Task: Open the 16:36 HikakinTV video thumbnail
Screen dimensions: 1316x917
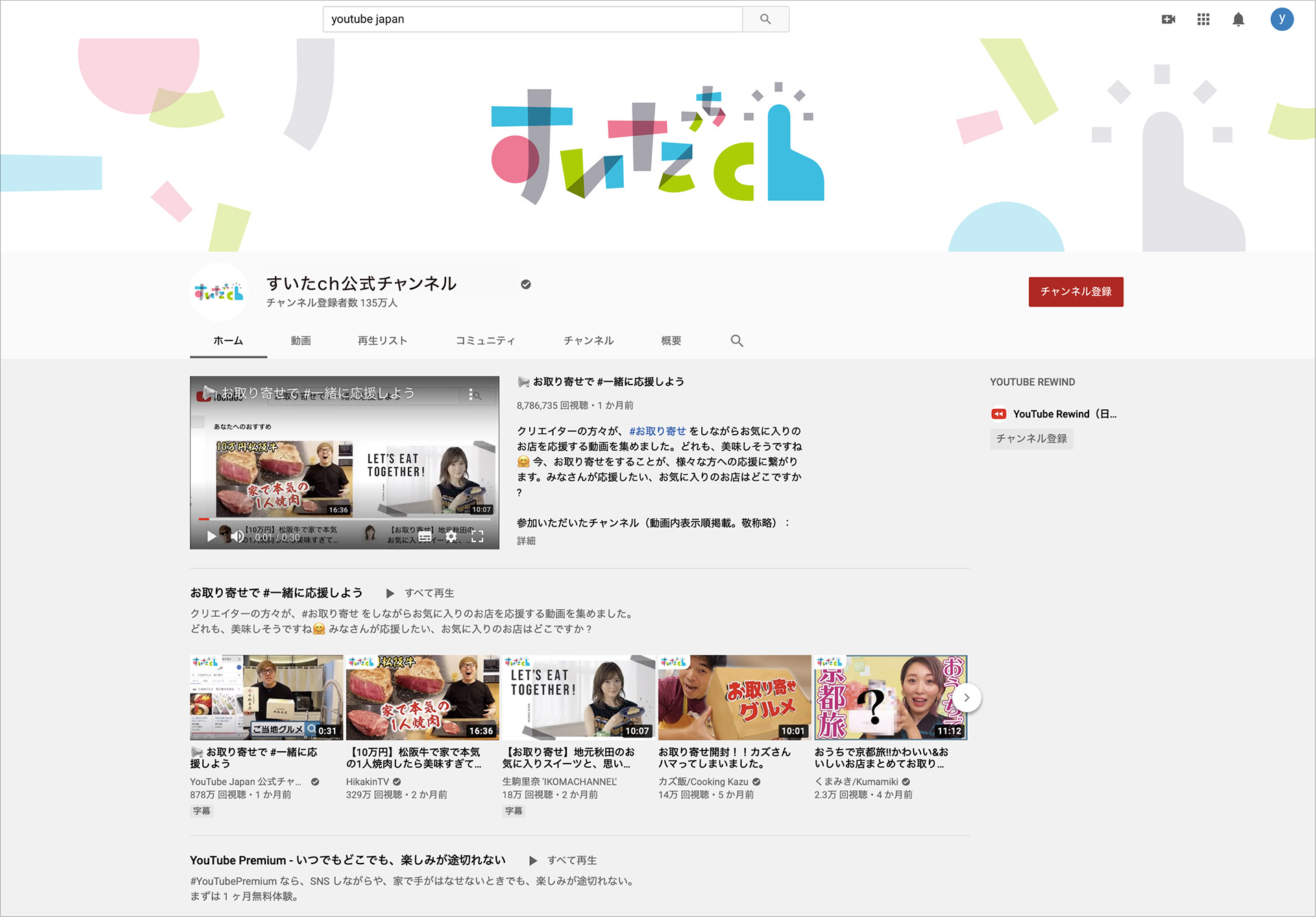Action: [423, 697]
